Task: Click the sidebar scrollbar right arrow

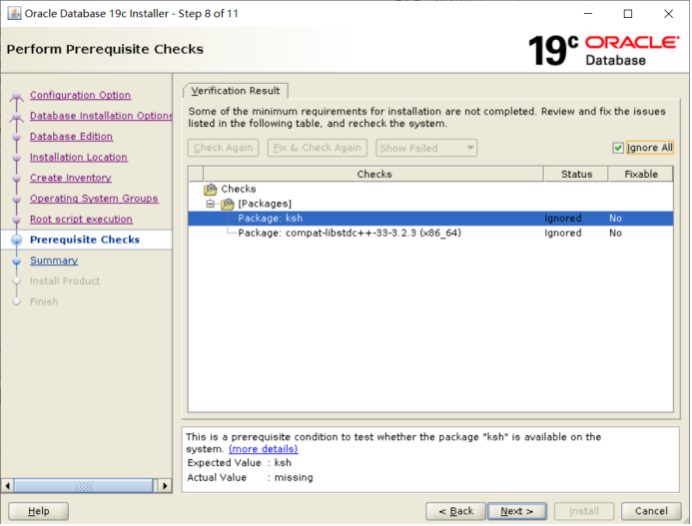Action: [x=165, y=486]
